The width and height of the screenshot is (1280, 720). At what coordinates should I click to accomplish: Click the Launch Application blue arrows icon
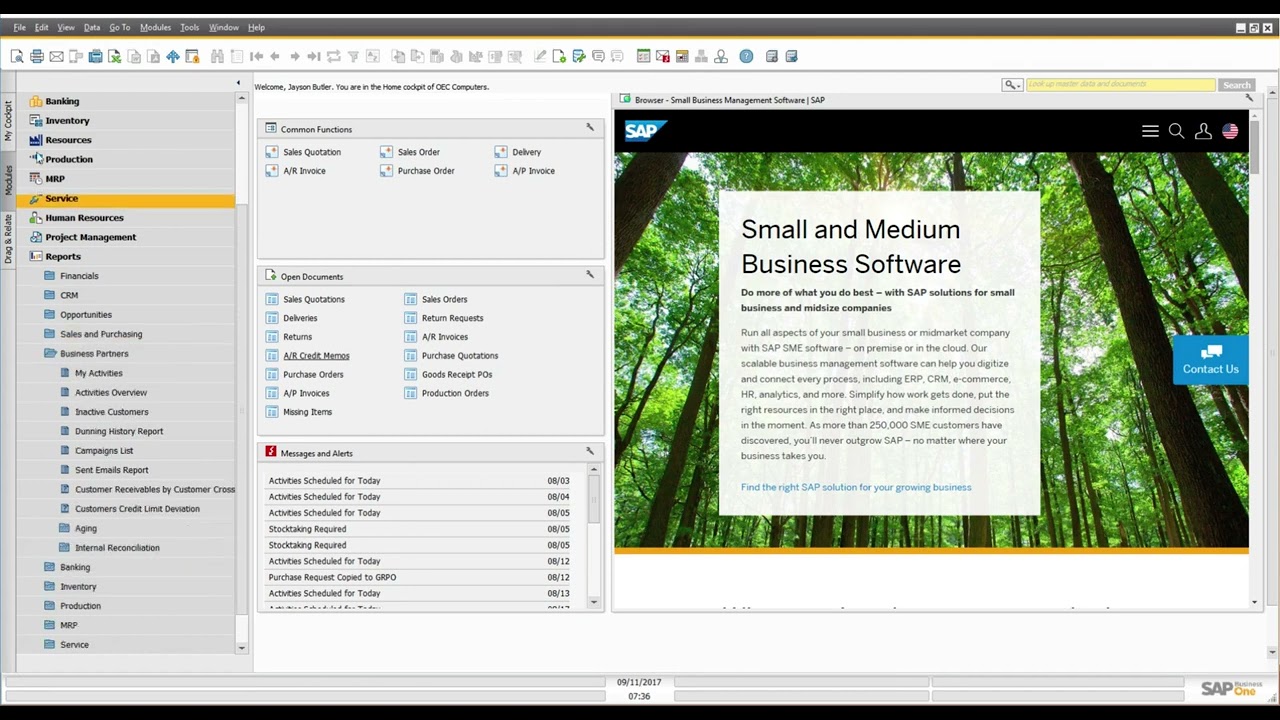[173, 57]
